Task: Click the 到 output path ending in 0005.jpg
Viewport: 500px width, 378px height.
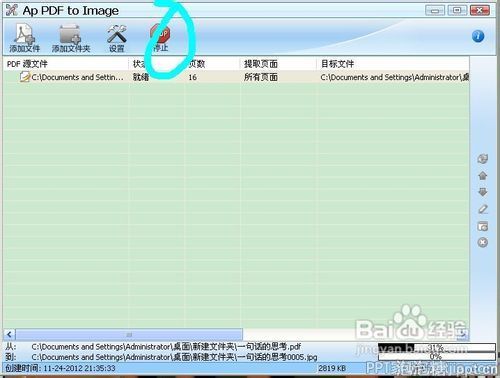Action: pyautogui.click(x=174, y=357)
